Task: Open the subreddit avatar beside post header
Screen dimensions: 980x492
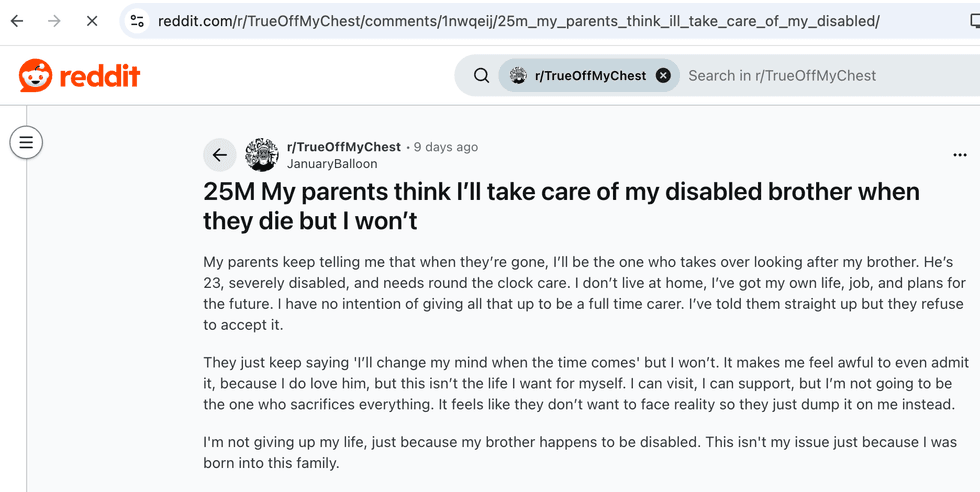Action: [x=261, y=155]
